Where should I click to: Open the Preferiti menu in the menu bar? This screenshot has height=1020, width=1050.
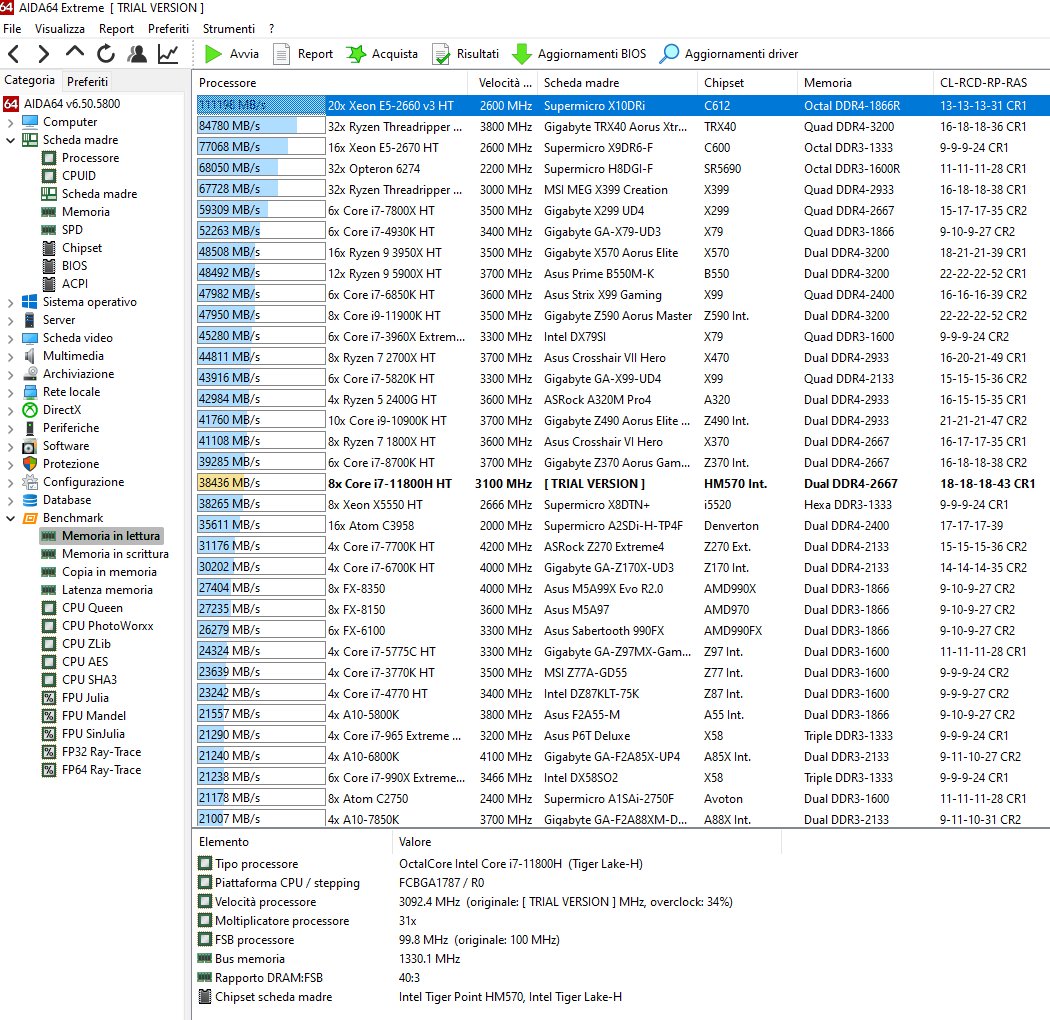(x=168, y=29)
